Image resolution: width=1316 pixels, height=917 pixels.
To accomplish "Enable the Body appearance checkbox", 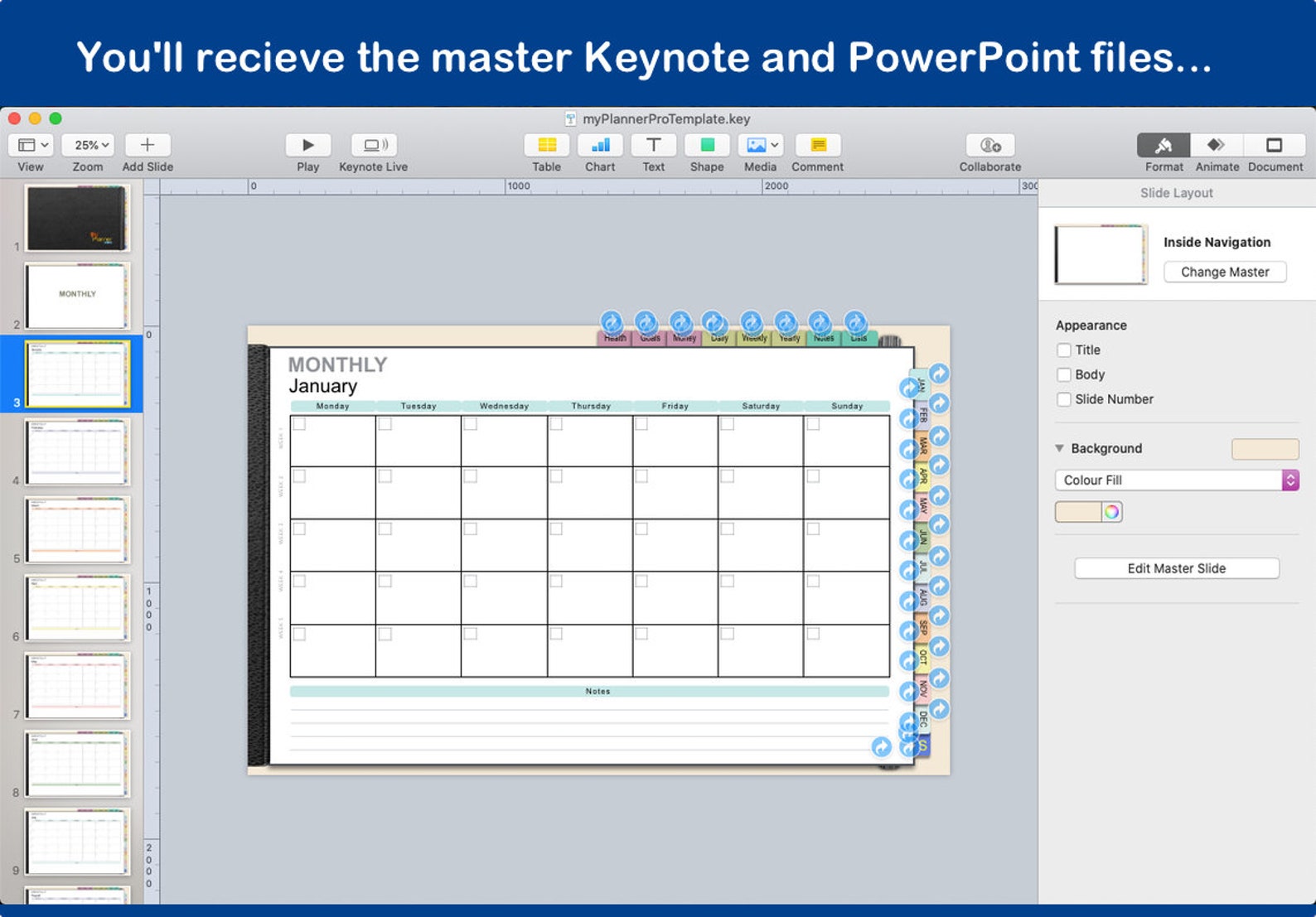I will 1064,375.
